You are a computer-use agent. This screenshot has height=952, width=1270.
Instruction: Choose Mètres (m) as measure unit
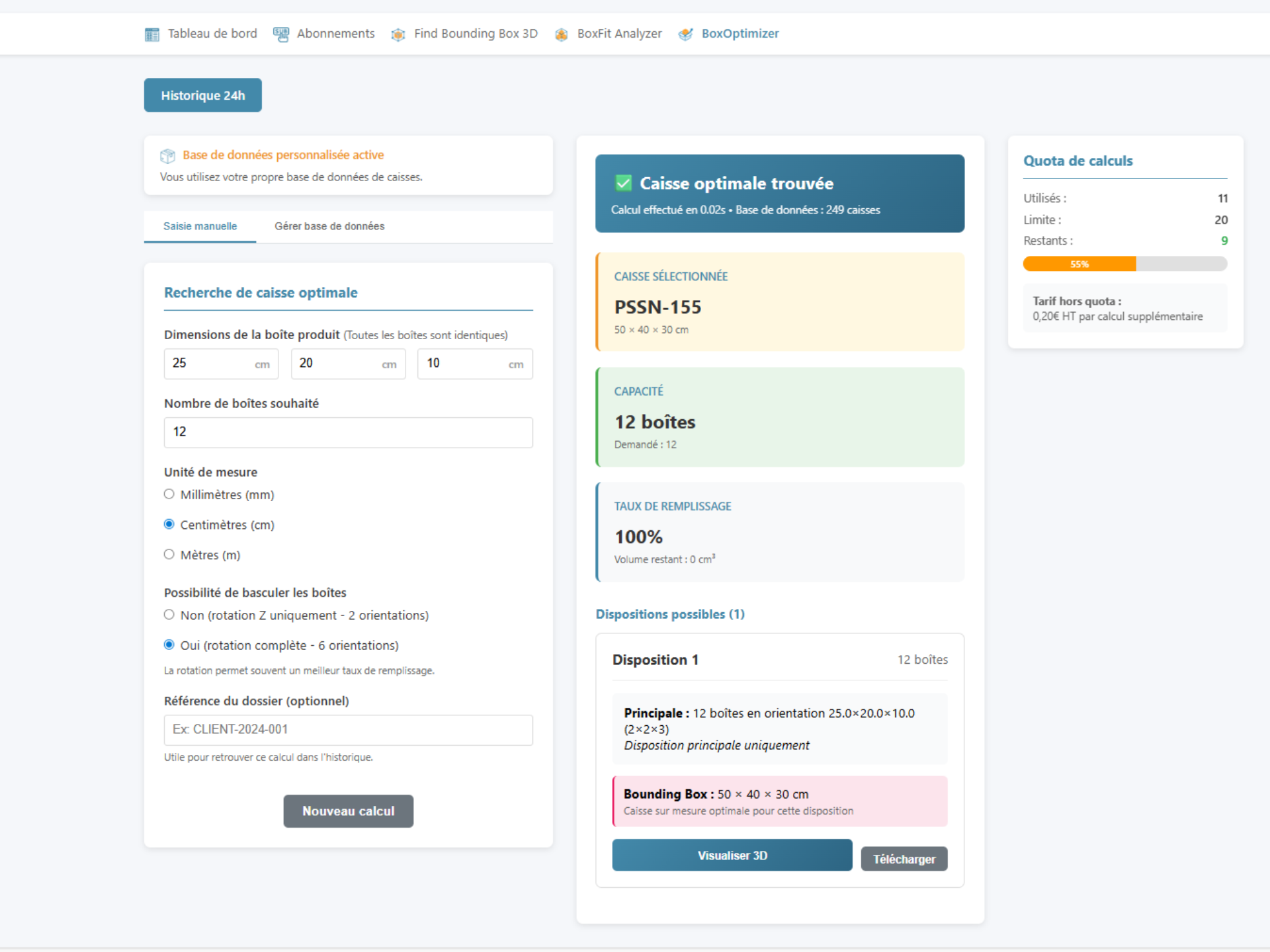(x=169, y=555)
